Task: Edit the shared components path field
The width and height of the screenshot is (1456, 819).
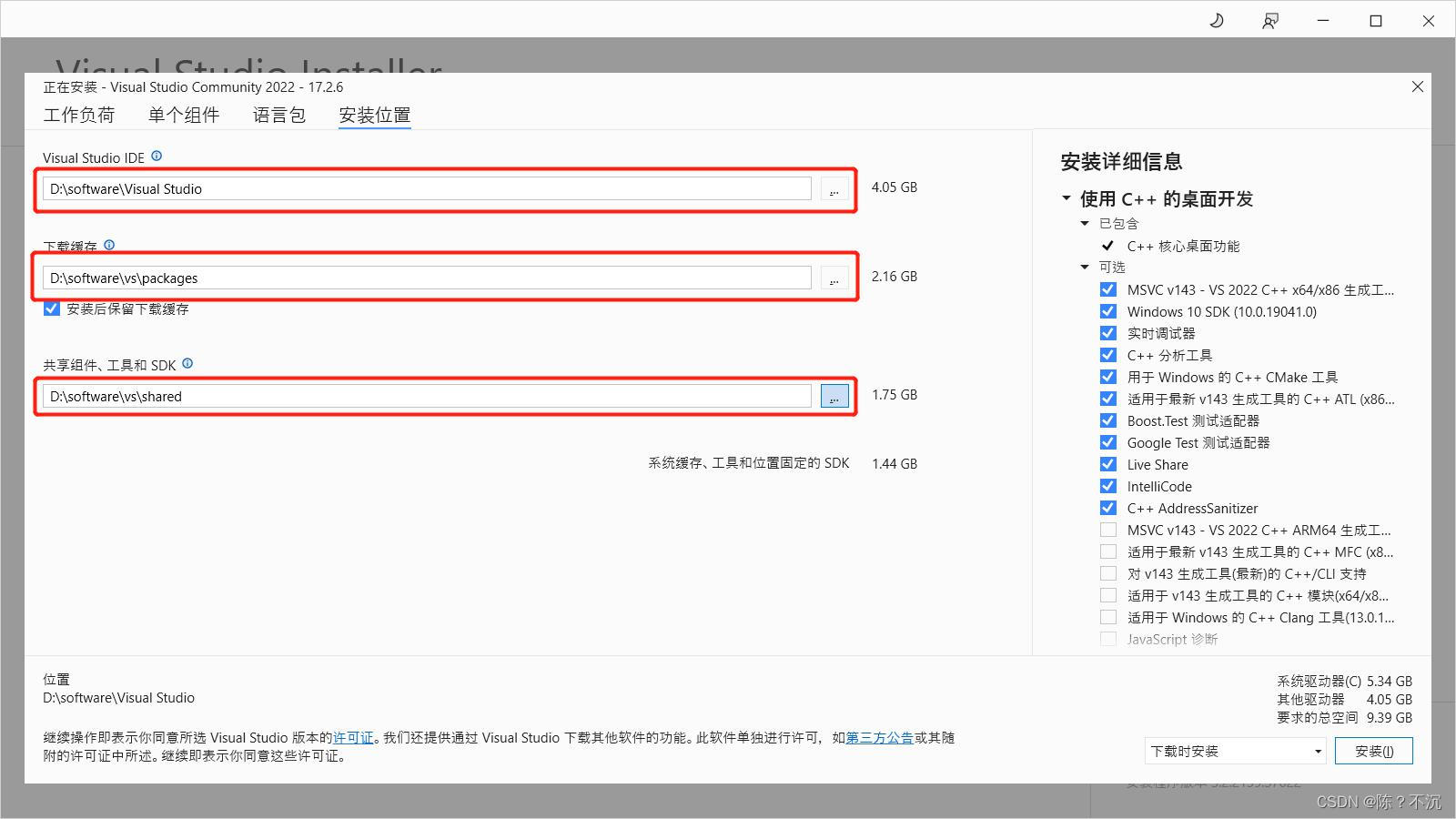Action: point(427,396)
